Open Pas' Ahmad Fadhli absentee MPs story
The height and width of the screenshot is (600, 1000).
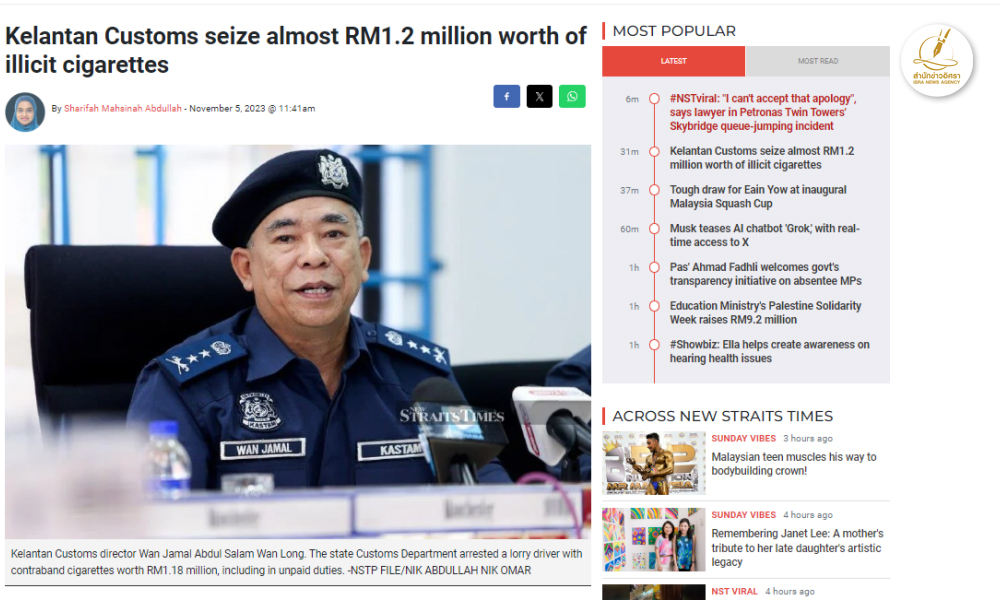coord(765,274)
